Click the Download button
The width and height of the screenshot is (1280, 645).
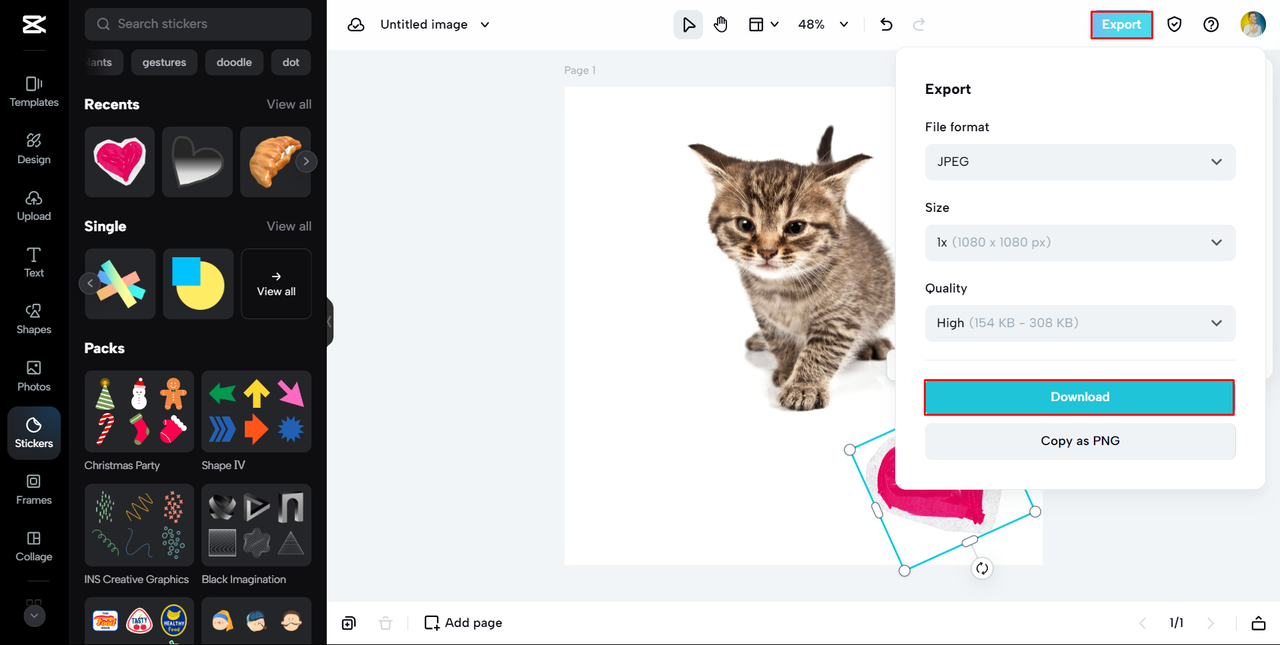coord(1080,397)
